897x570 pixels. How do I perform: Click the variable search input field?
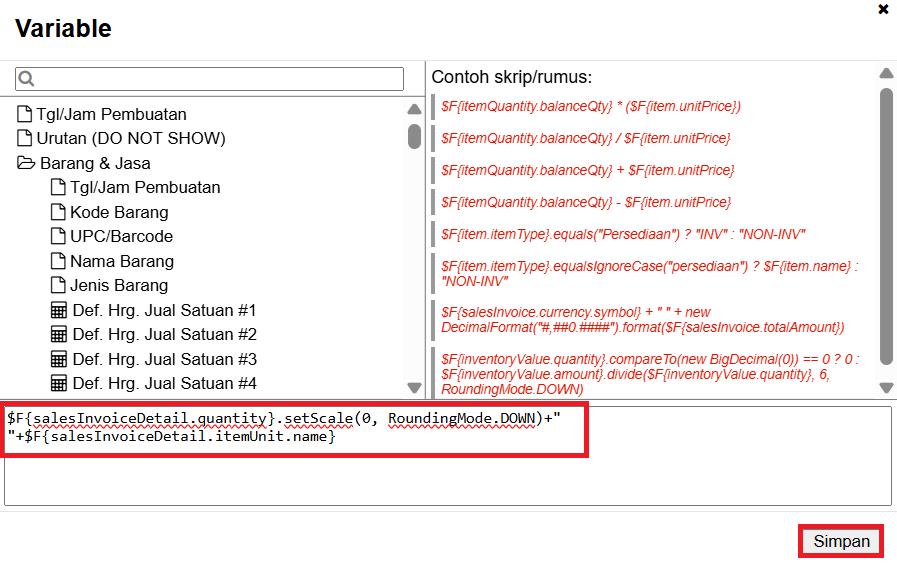click(x=220, y=79)
